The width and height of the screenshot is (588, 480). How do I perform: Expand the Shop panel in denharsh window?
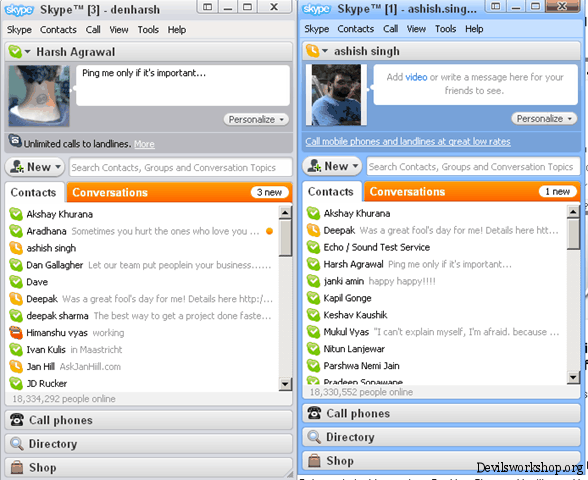pos(148,467)
